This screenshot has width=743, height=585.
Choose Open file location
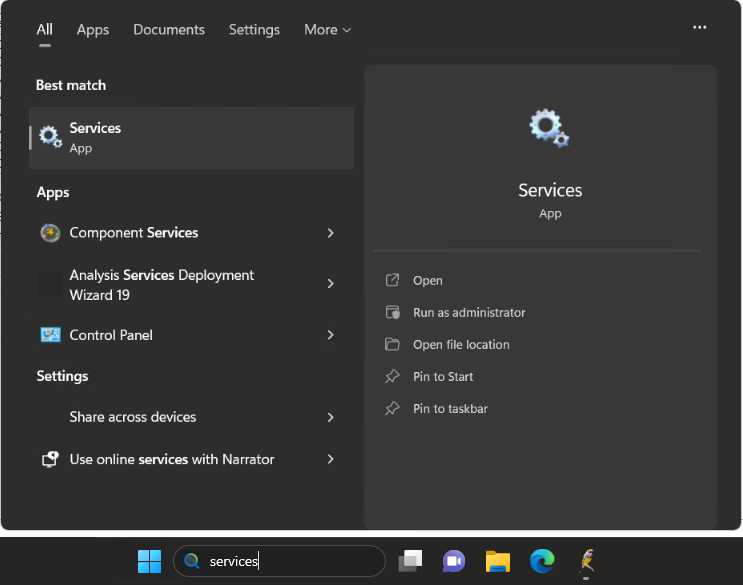[x=461, y=344]
